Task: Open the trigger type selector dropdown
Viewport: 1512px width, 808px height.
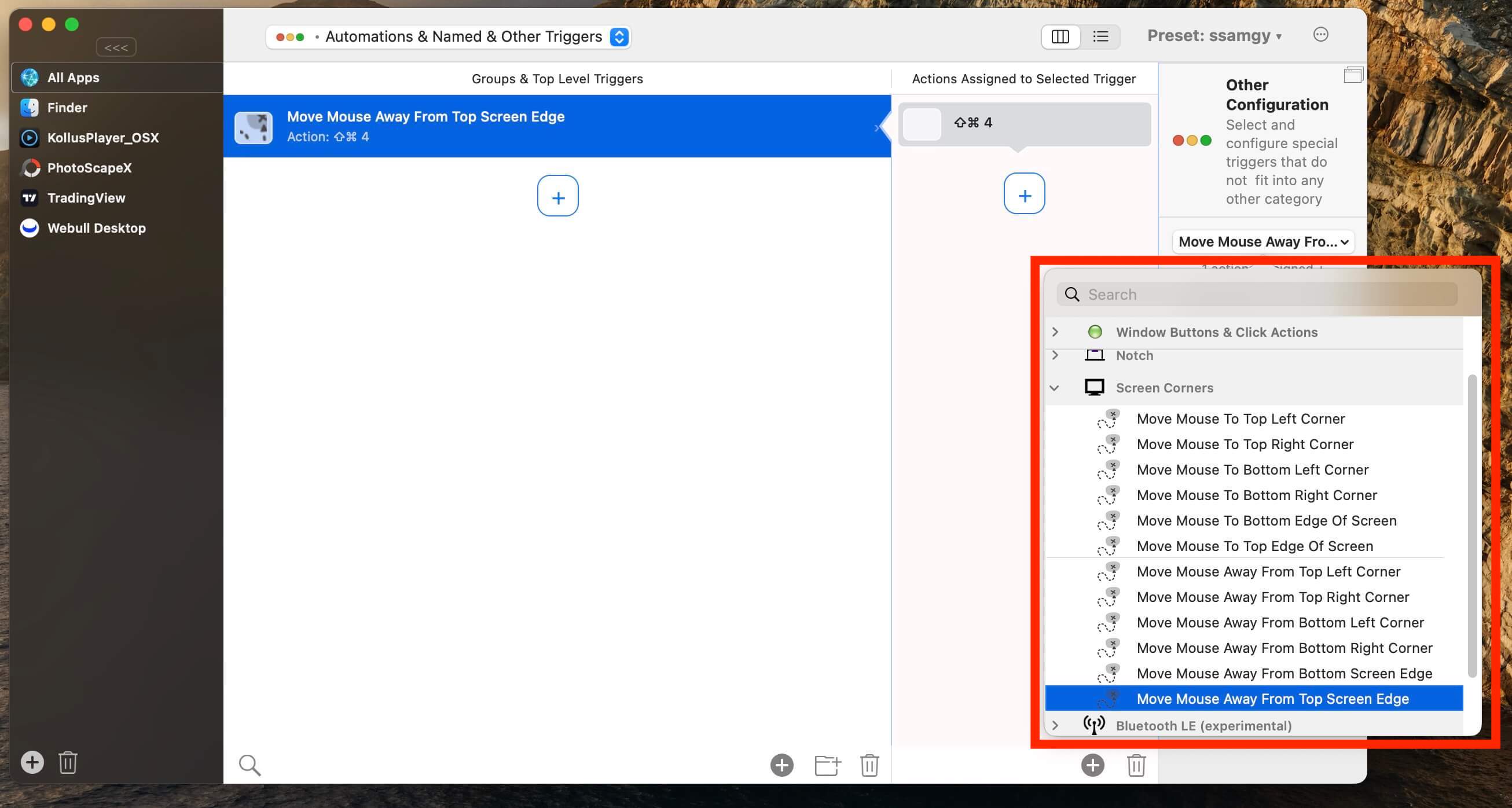Action: pos(449,36)
